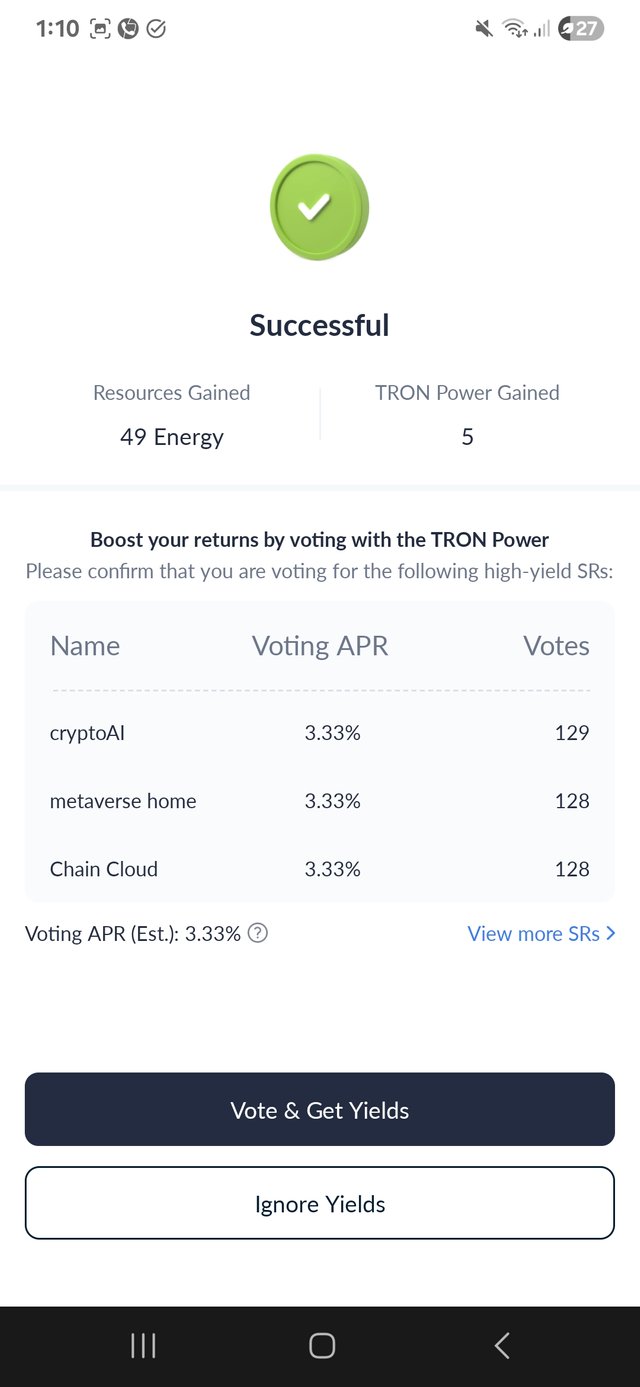This screenshot has height=1387, width=640.
Task: Open the View more SRs link
Action: tap(541, 933)
